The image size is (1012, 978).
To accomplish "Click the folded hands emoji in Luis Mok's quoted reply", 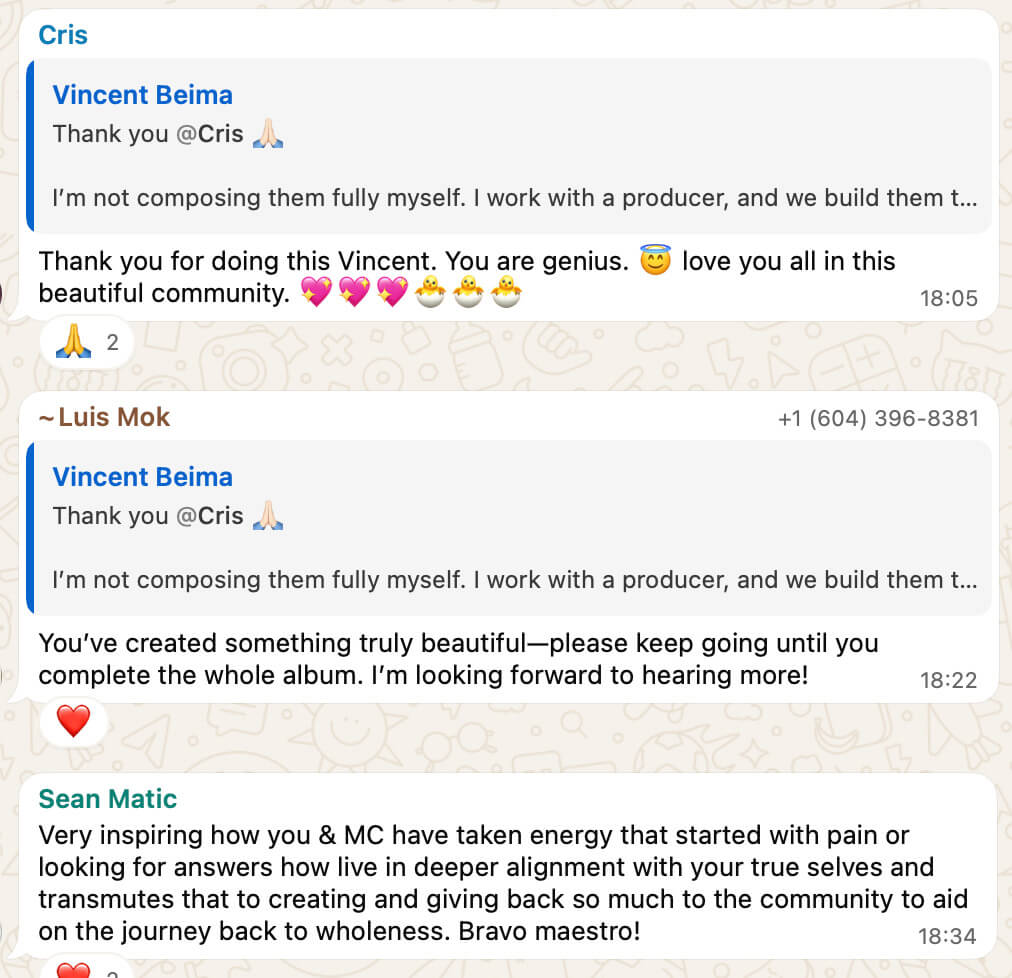I will [x=268, y=516].
